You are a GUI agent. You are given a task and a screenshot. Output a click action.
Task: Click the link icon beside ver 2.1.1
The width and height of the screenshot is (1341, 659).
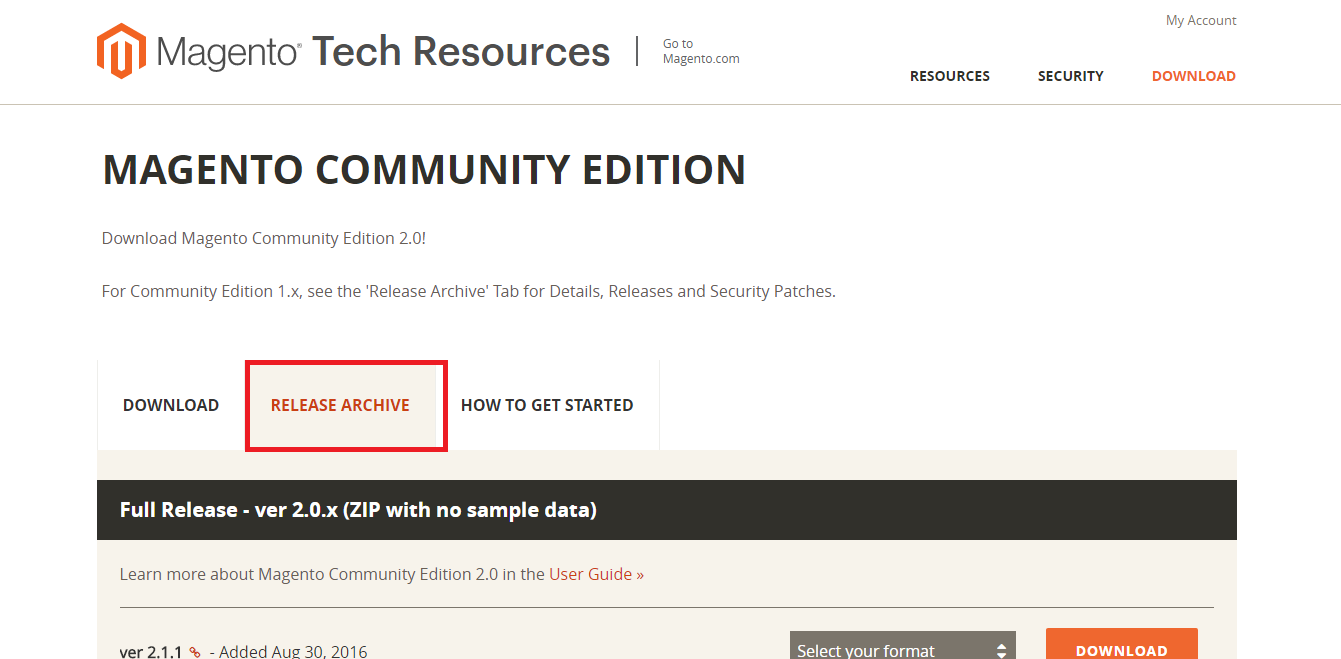click(x=195, y=653)
